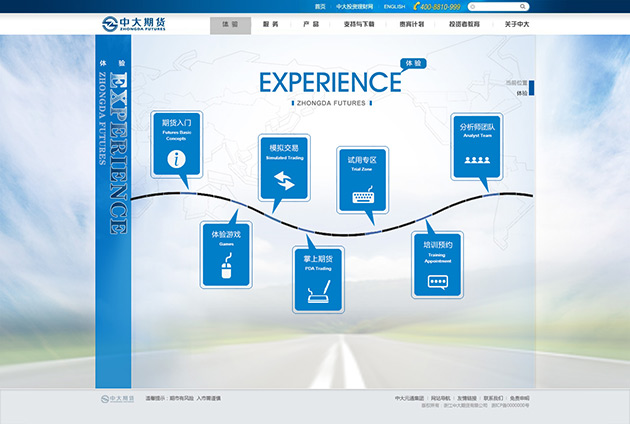This screenshot has height=424, width=630.
Task: Open the Trial Zone keyboard icon
Action: [x=363, y=195]
